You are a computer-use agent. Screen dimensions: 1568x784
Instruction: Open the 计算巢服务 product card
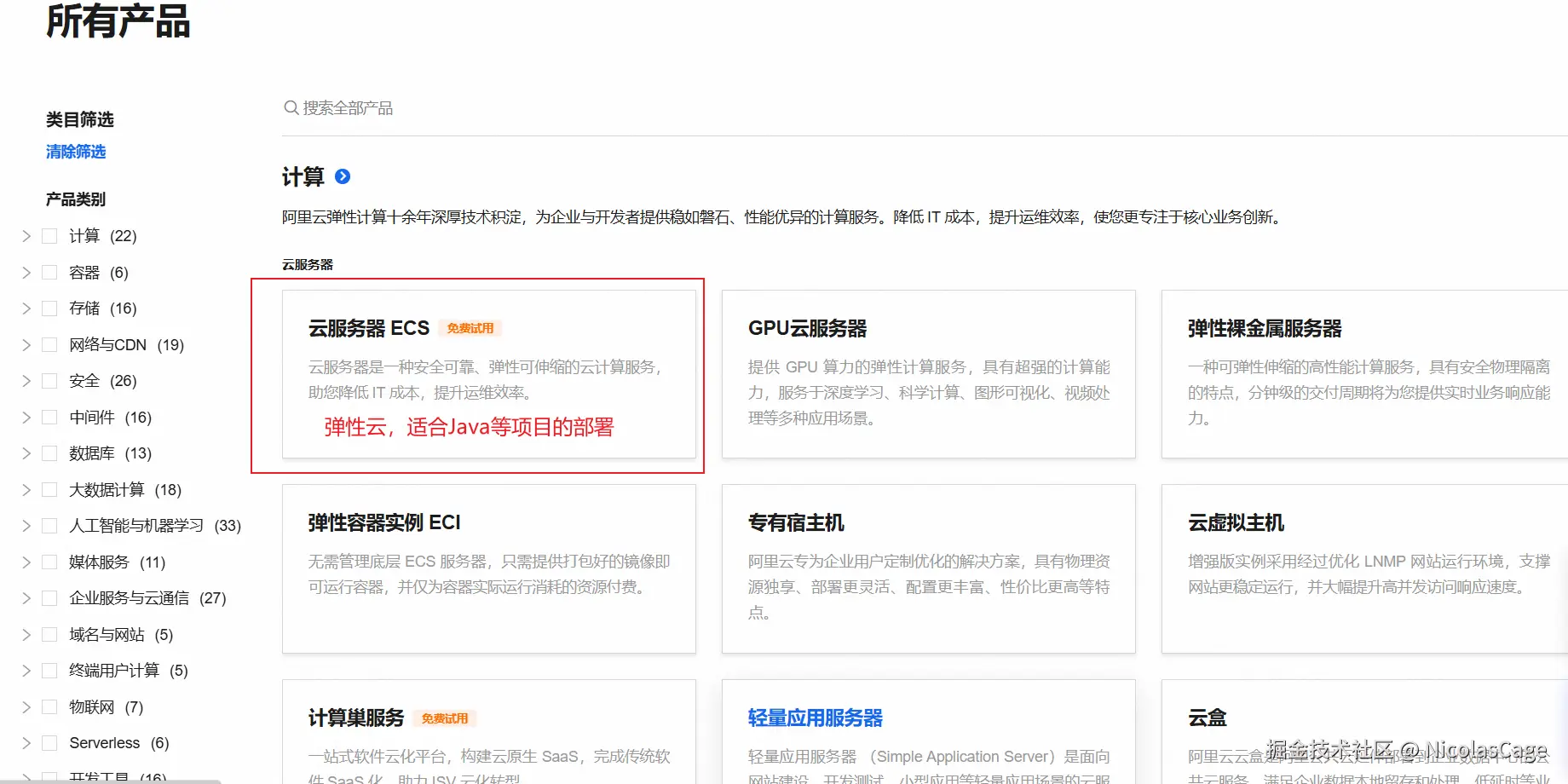[x=489, y=732]
